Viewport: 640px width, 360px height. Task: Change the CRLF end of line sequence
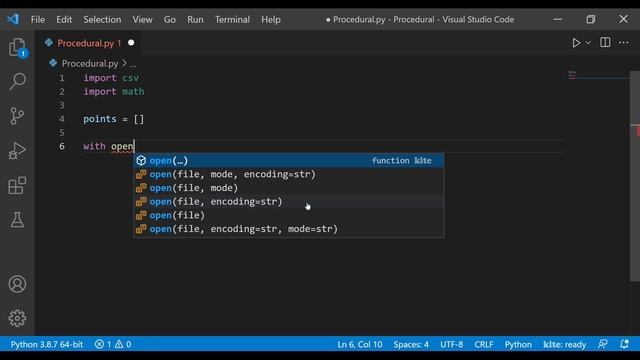[x=484, y=344]
